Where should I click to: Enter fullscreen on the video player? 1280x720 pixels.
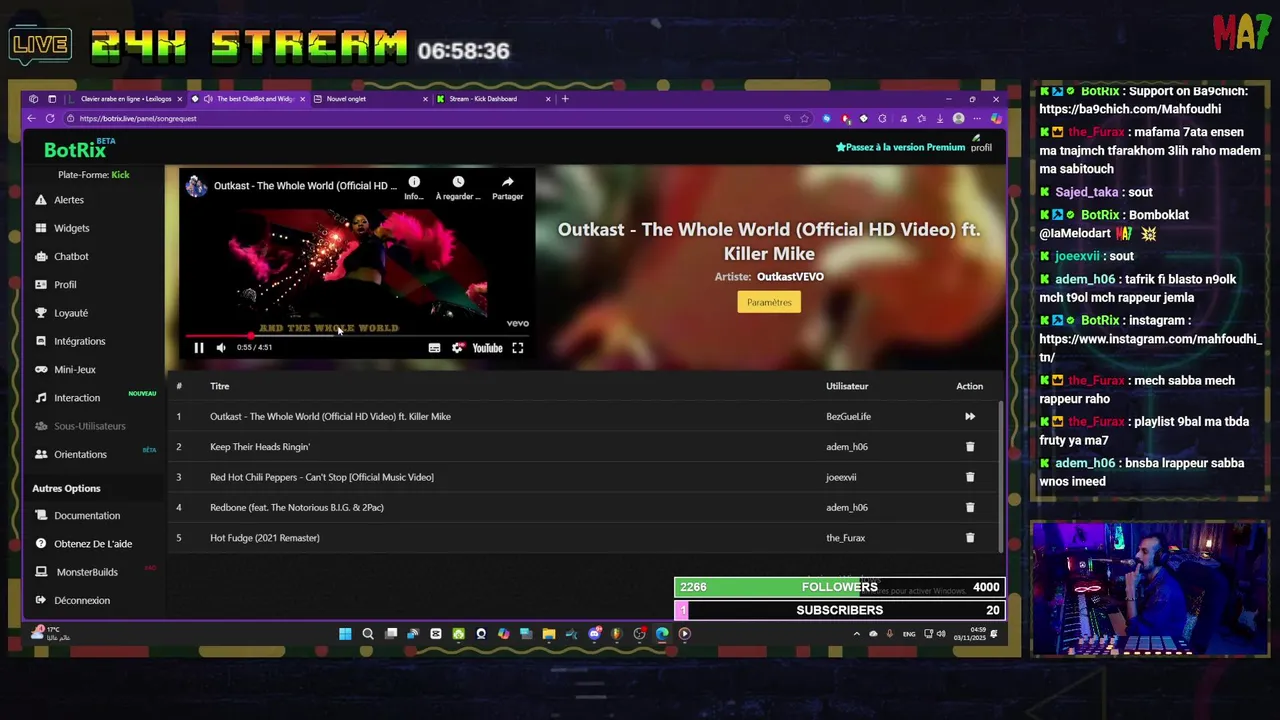click(518, 348)
